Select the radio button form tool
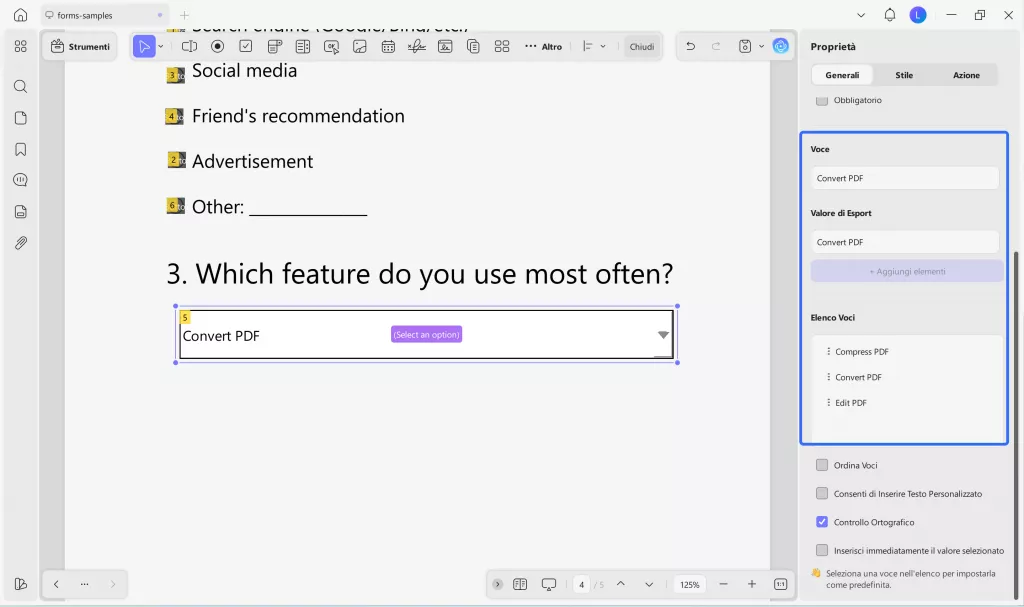 pyautogui.click(x=217, y=46)
